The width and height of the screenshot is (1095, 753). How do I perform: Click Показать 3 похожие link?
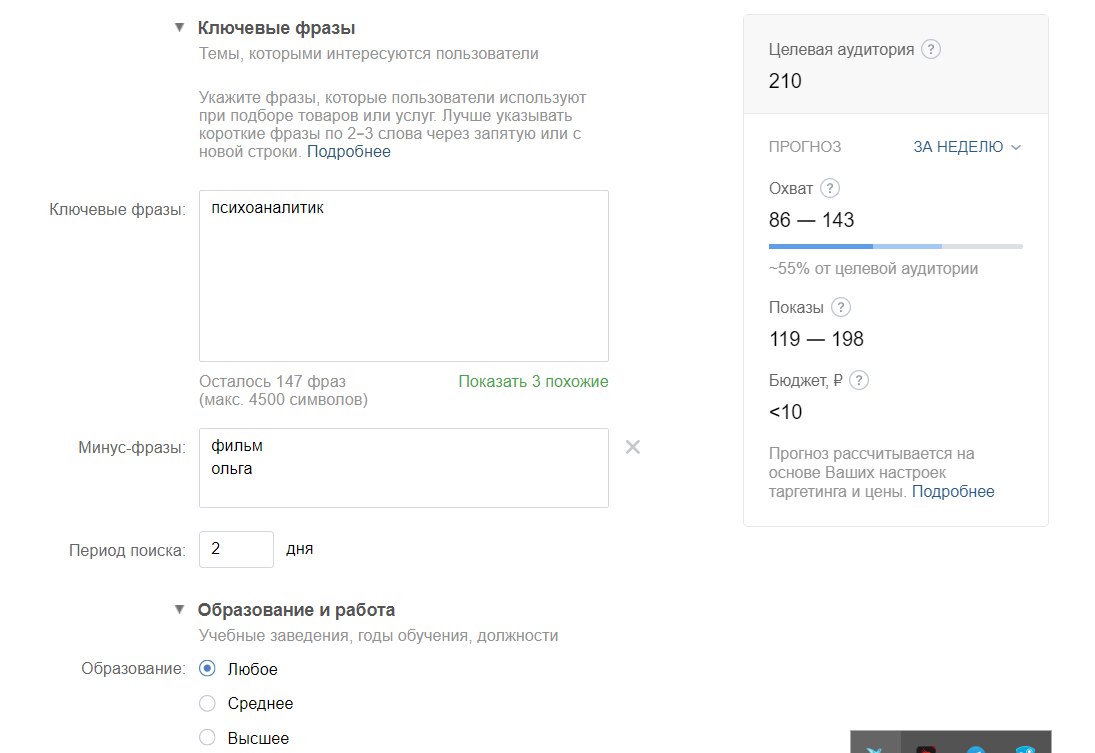(x=534, y=381)
